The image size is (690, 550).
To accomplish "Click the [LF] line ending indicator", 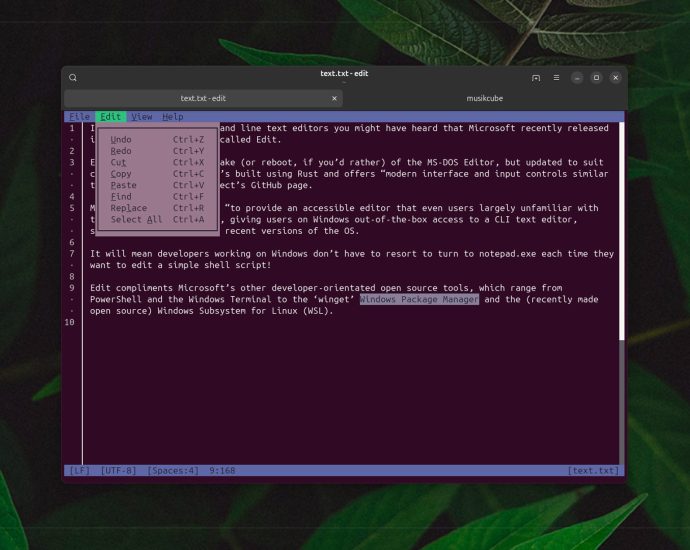I will click(x=80, y=471).
